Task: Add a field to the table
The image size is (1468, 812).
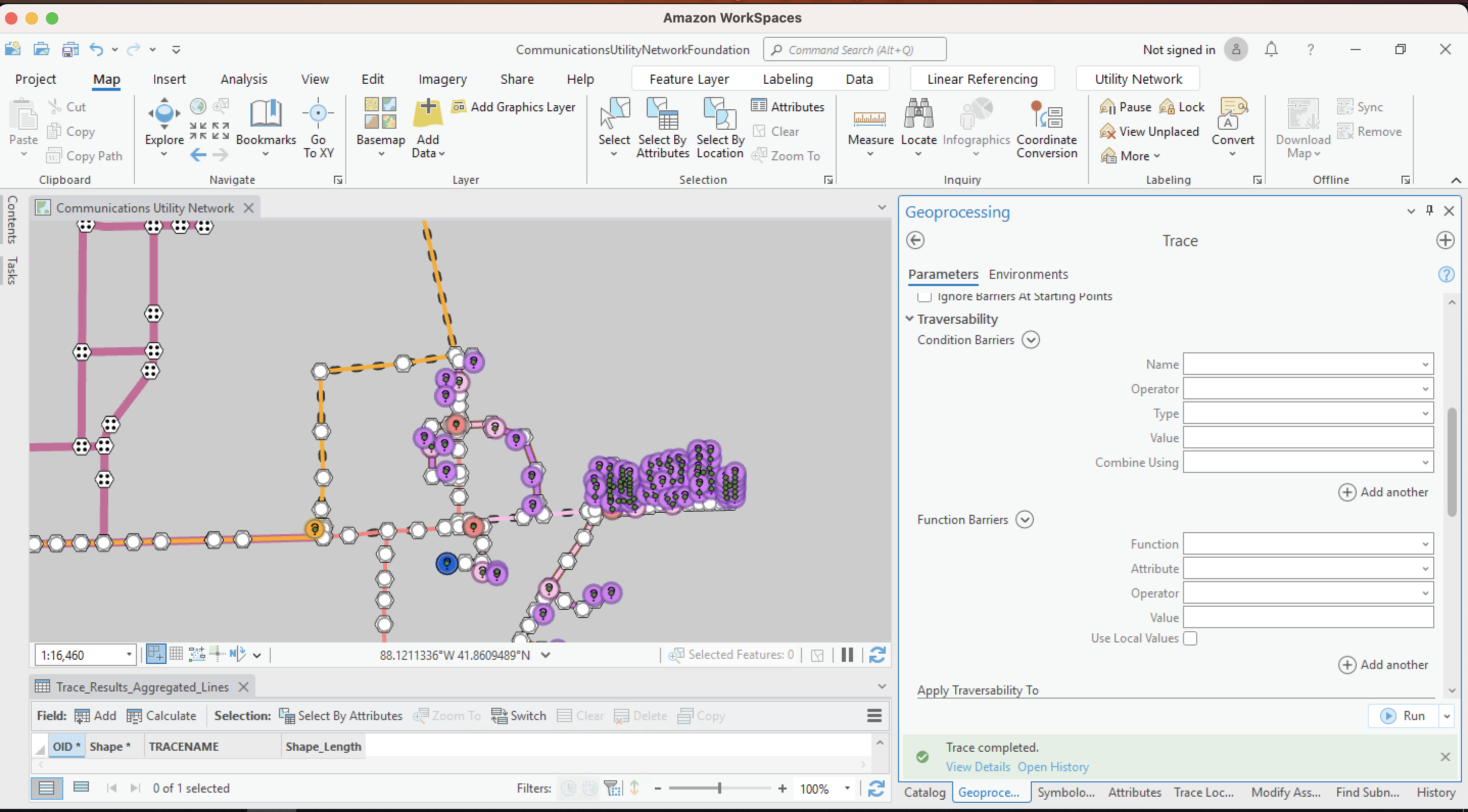Action: point(95,715)
